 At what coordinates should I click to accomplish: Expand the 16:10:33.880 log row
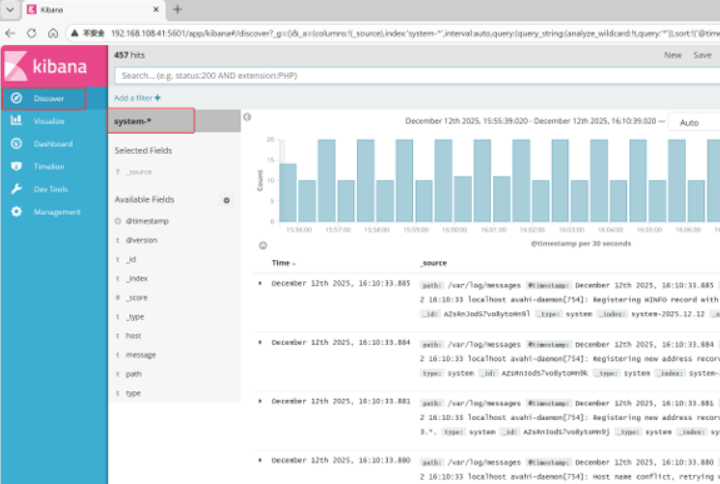tap(260, 460)
